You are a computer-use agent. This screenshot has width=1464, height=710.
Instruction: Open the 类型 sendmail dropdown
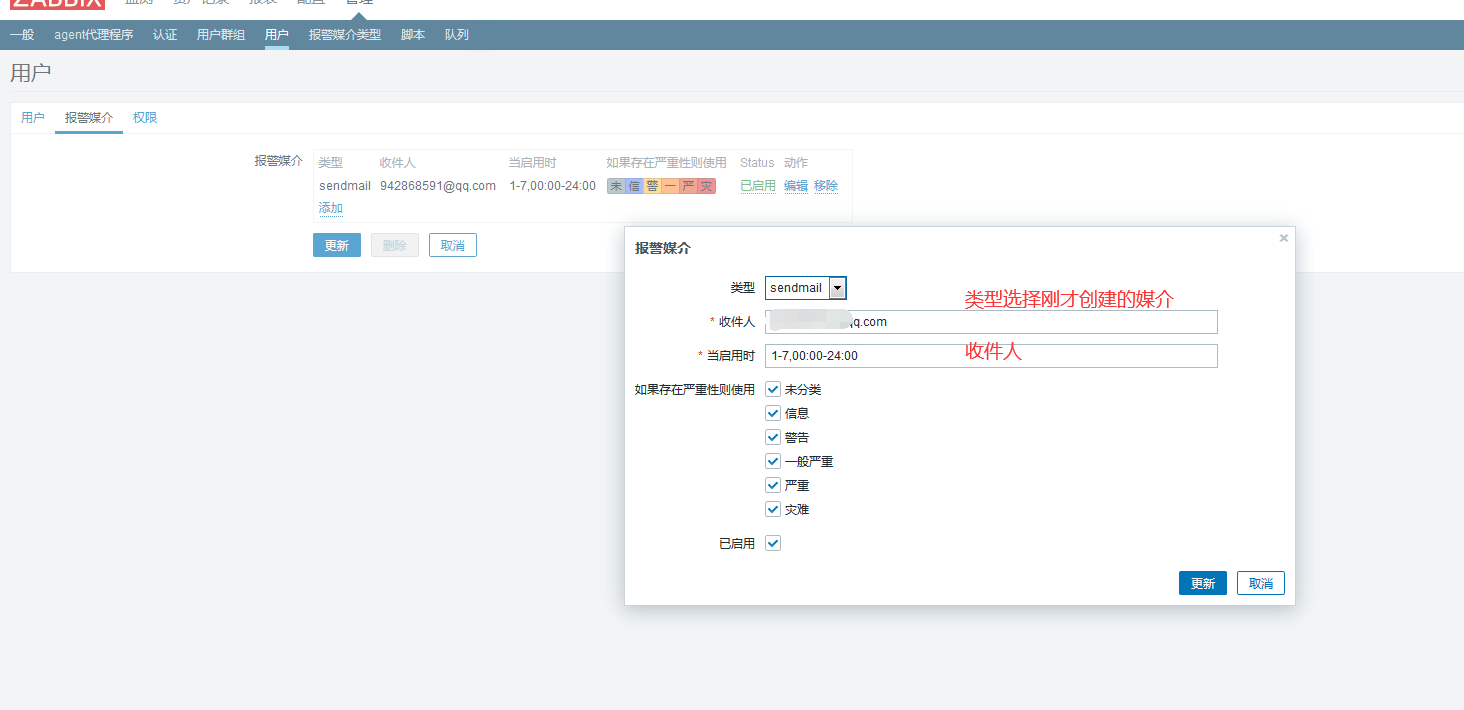click(806, 288)
